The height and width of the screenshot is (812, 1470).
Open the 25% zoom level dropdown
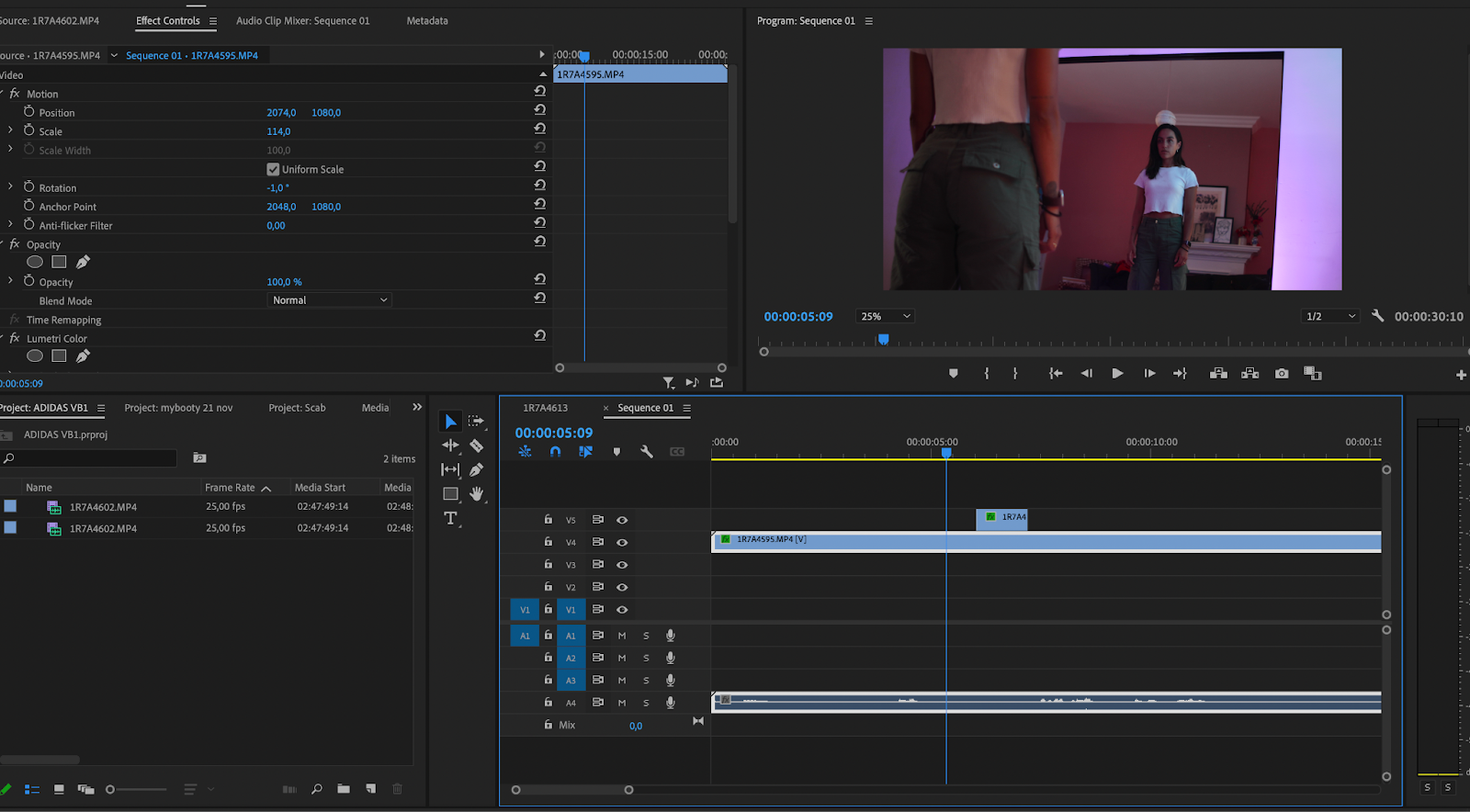[885, 316]
